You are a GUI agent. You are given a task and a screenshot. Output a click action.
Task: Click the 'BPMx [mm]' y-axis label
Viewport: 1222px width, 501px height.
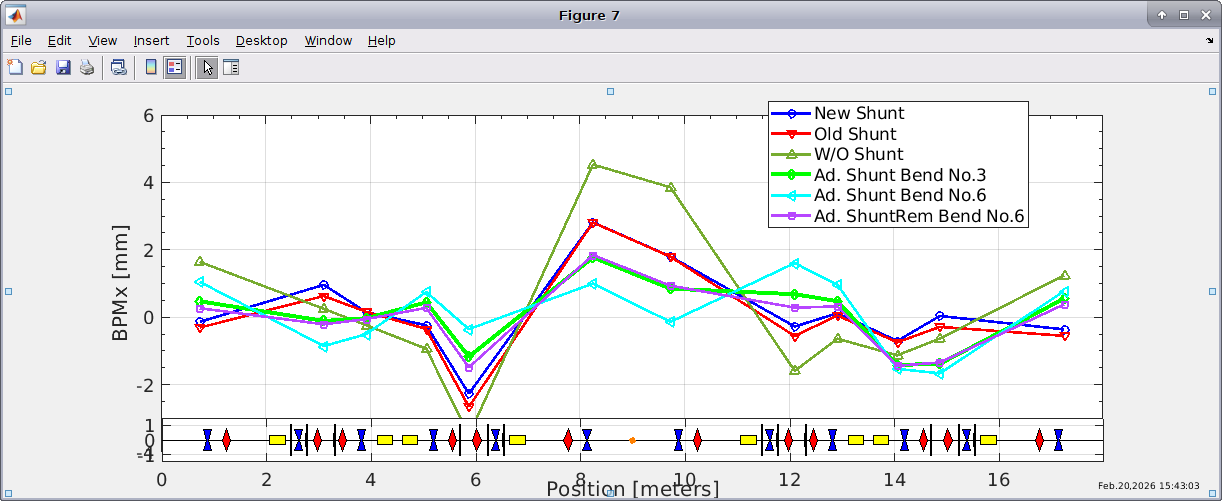click(x=121, y=282)
